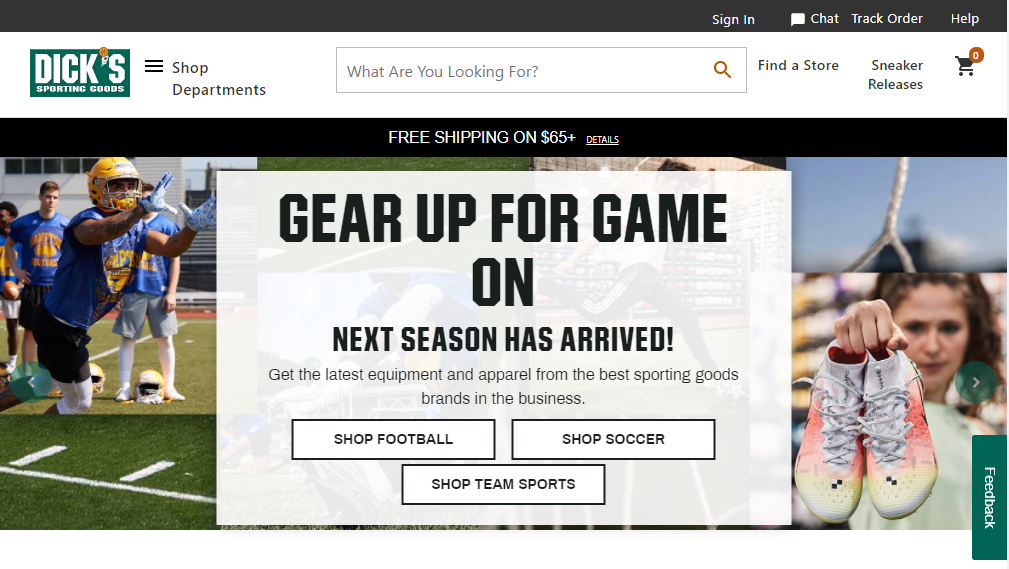Screen dimensions: 1009x569
Task: Open the green Feedback side tab
Action: [989, 497]
